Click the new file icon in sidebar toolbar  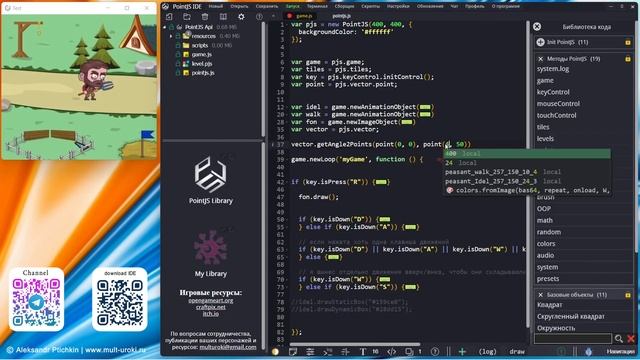pos(169,16)
